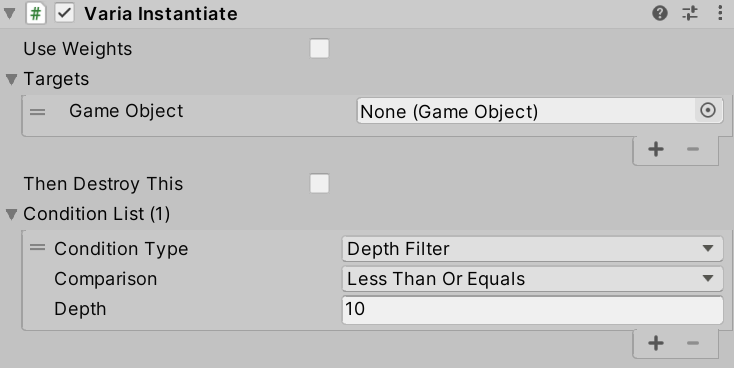
Task: Add a new condition to Condition List
Action: [x=656, y=343]
